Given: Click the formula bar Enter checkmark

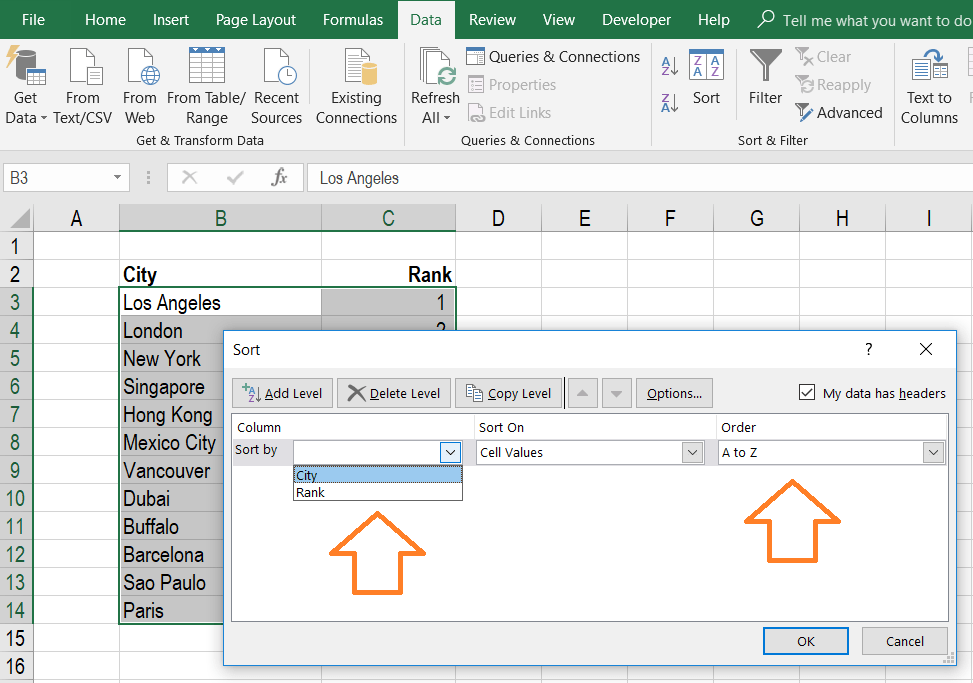Looking at the screenshot, I should tap(235, 178).
